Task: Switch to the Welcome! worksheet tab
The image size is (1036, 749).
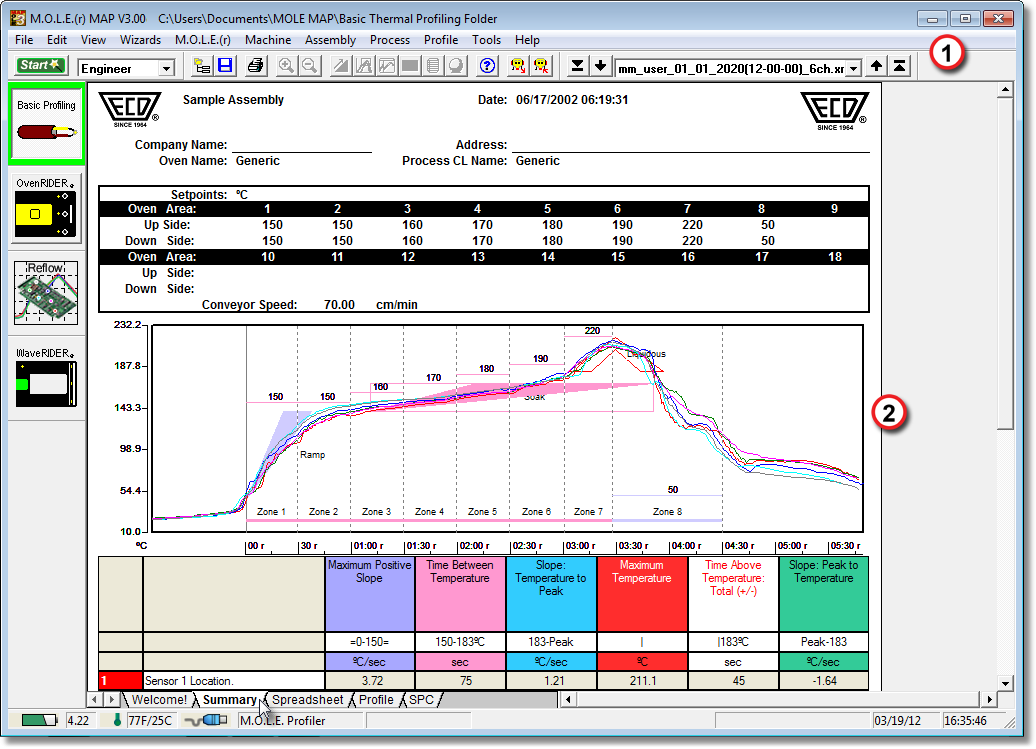Action: [x=159, y=699]
